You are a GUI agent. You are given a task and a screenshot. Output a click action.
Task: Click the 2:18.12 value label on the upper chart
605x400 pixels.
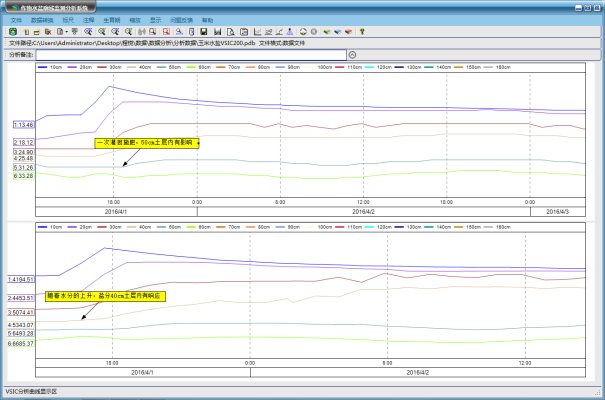(24, 142)
